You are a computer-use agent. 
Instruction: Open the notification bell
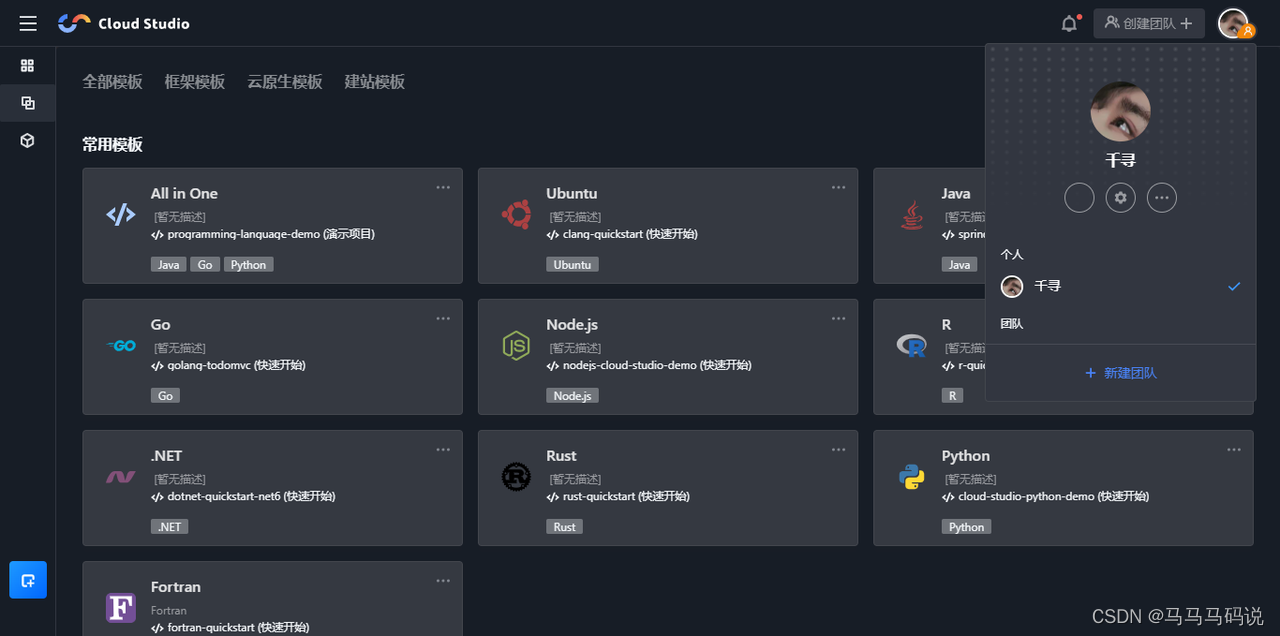point(1069,23)
